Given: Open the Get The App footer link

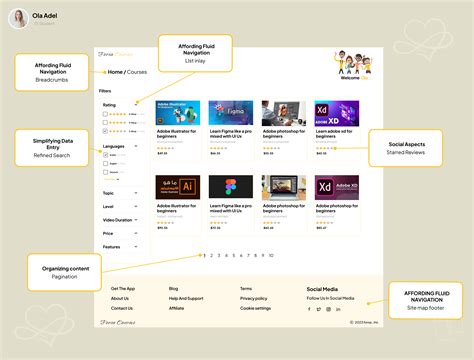Looking at the screenshot, I should [123, 289].
